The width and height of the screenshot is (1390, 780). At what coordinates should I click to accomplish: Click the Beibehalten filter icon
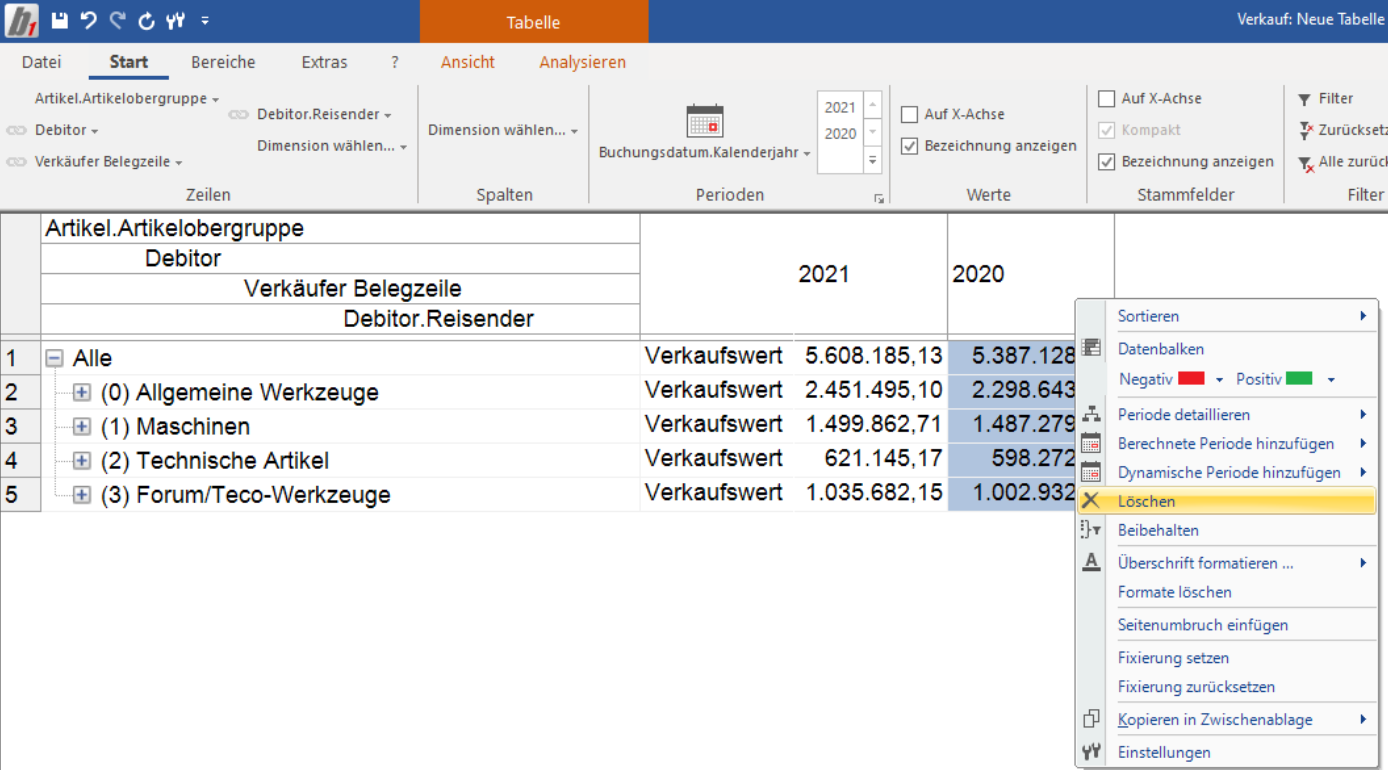[1091, 530]
